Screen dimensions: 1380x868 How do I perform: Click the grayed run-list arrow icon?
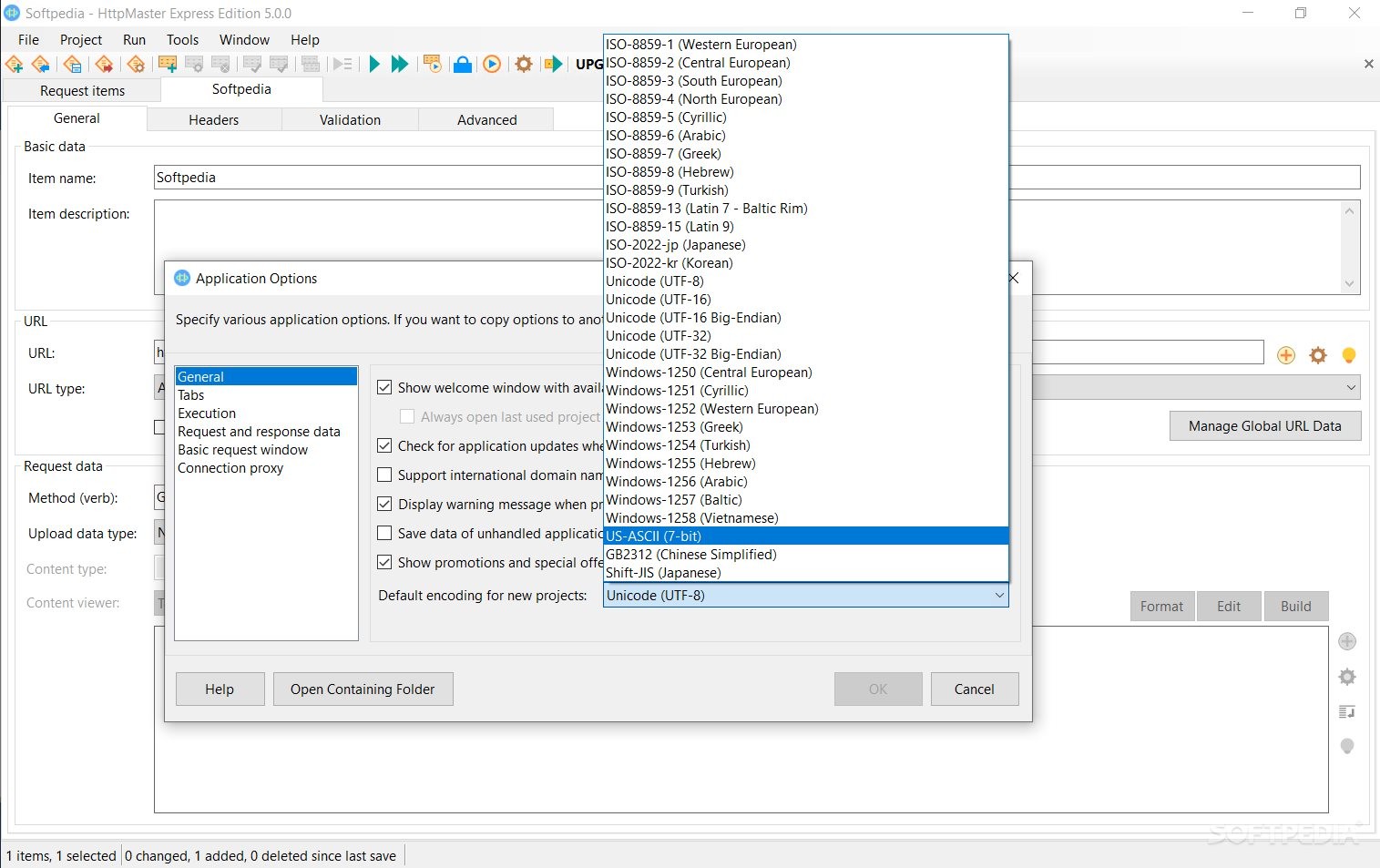click(x=342, y=64)
